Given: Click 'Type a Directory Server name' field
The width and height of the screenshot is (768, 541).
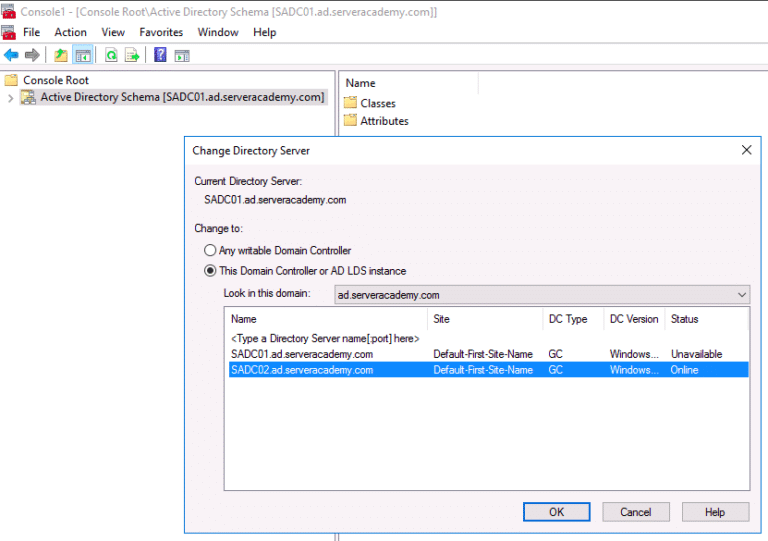Looking at the screenshot, I should (x=325, y=338).
